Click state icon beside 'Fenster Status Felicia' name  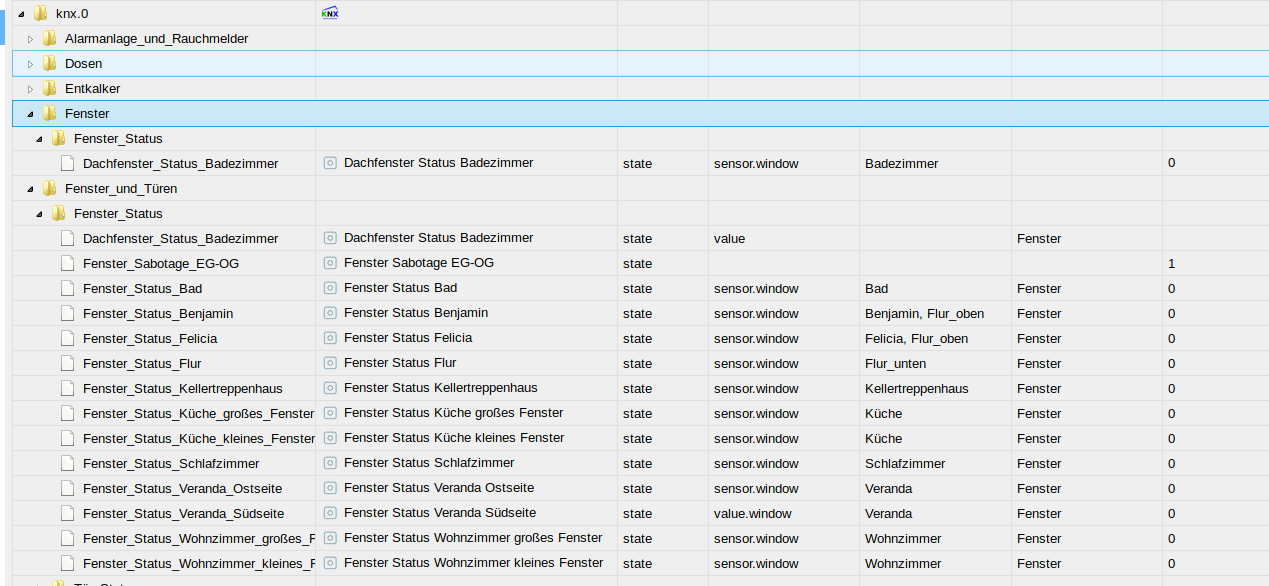330,338
